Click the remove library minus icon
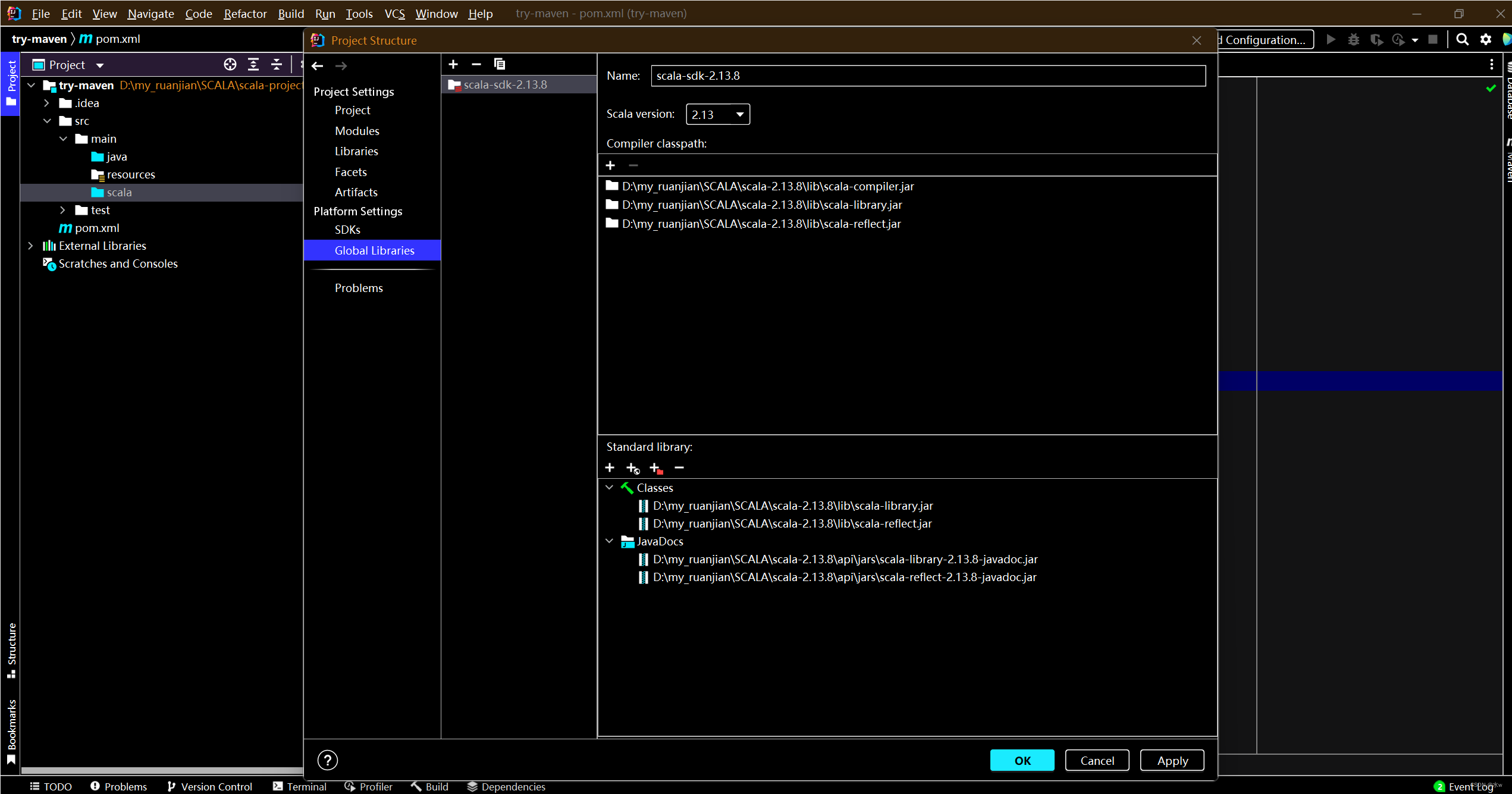 pos(476,64)
